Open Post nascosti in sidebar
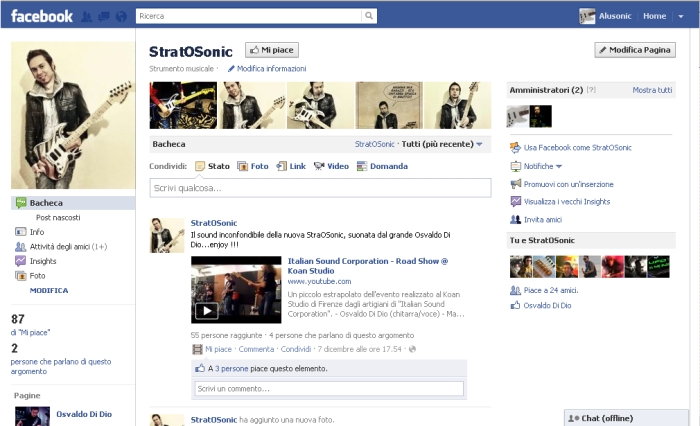The width and height of the screenshot is (700, 426). tap(58, 217)
